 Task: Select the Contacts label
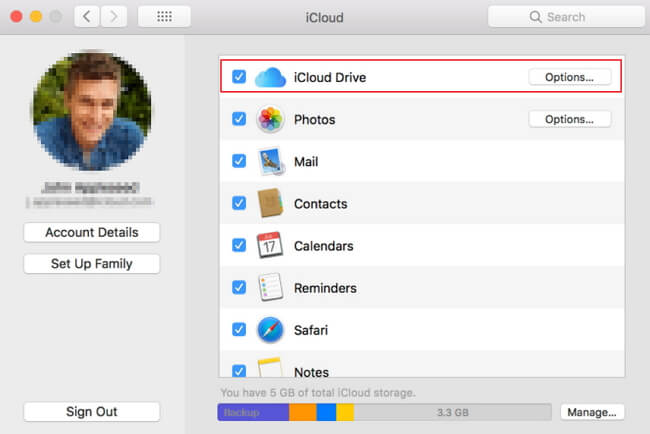point(320,204)
